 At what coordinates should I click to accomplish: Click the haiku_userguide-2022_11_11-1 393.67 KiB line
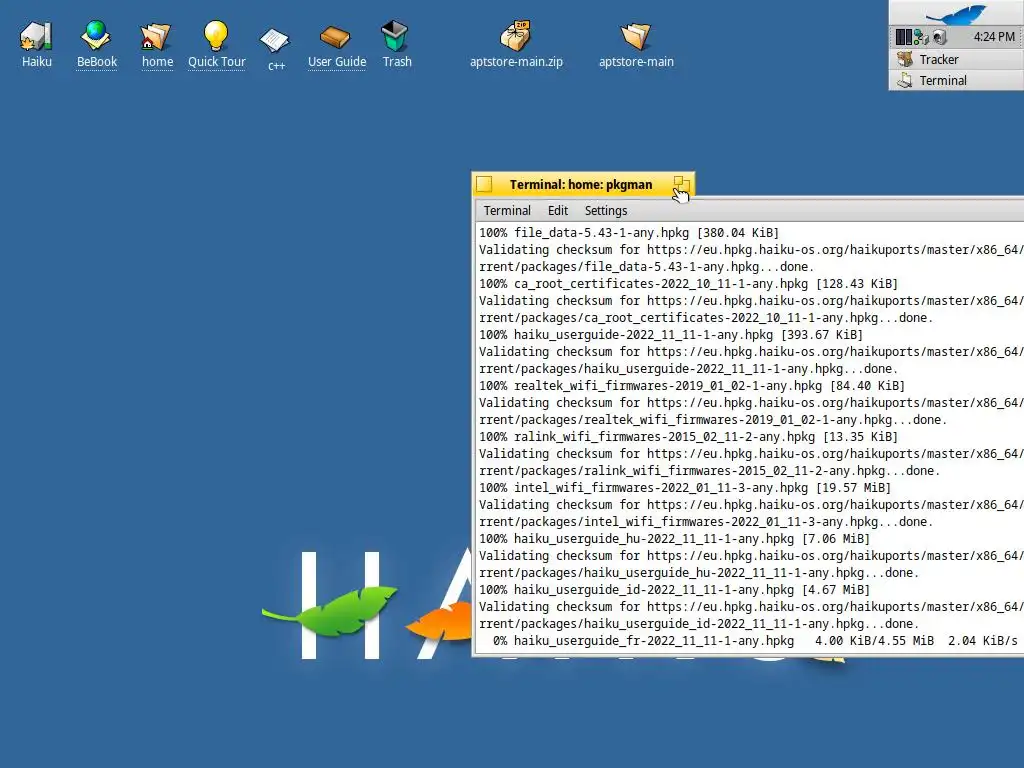pos(671,334)
